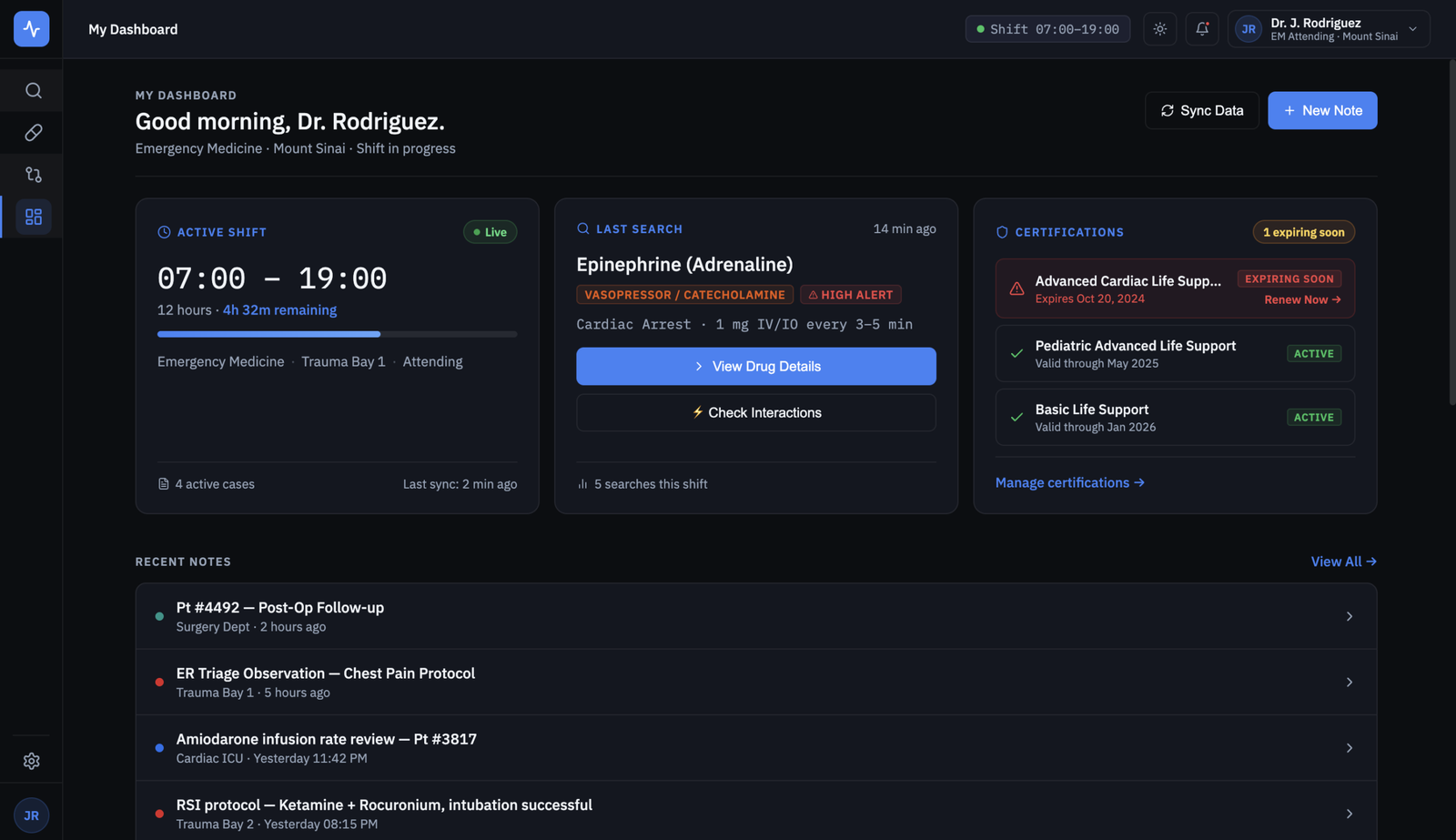
Task: Click the warning triangle on ACLS certification
Action: pyautogui.click(x=1016, y=288)
